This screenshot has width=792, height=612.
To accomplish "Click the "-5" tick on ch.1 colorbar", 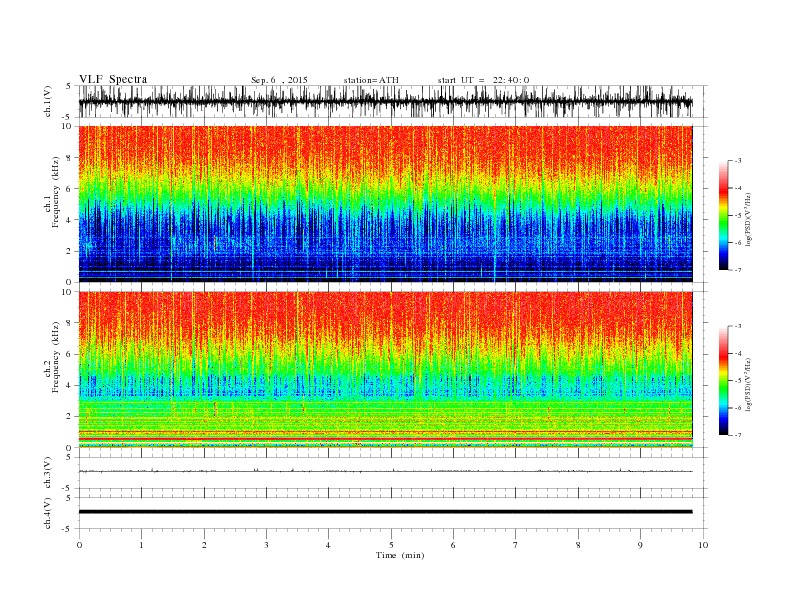I will pos(738,215).
